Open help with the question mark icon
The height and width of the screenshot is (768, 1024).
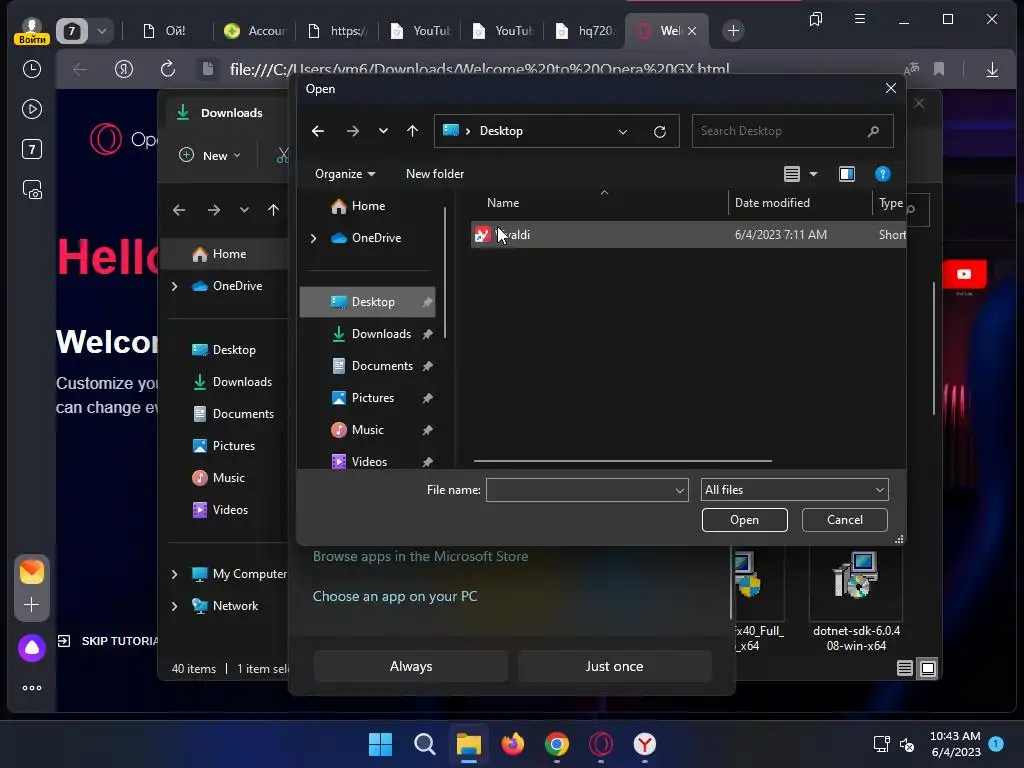[x=882, y=174]
